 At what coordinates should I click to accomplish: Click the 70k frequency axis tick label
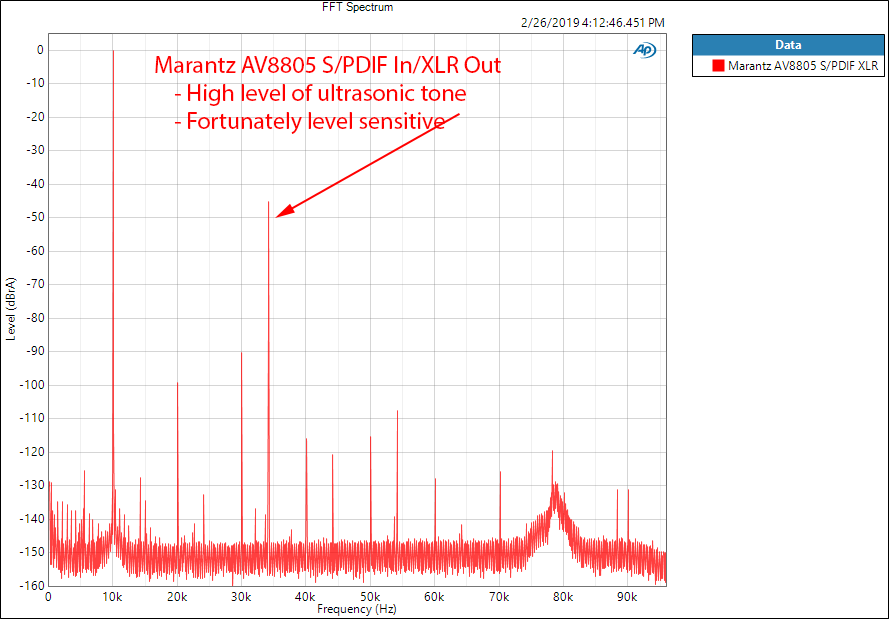point(499,597)
